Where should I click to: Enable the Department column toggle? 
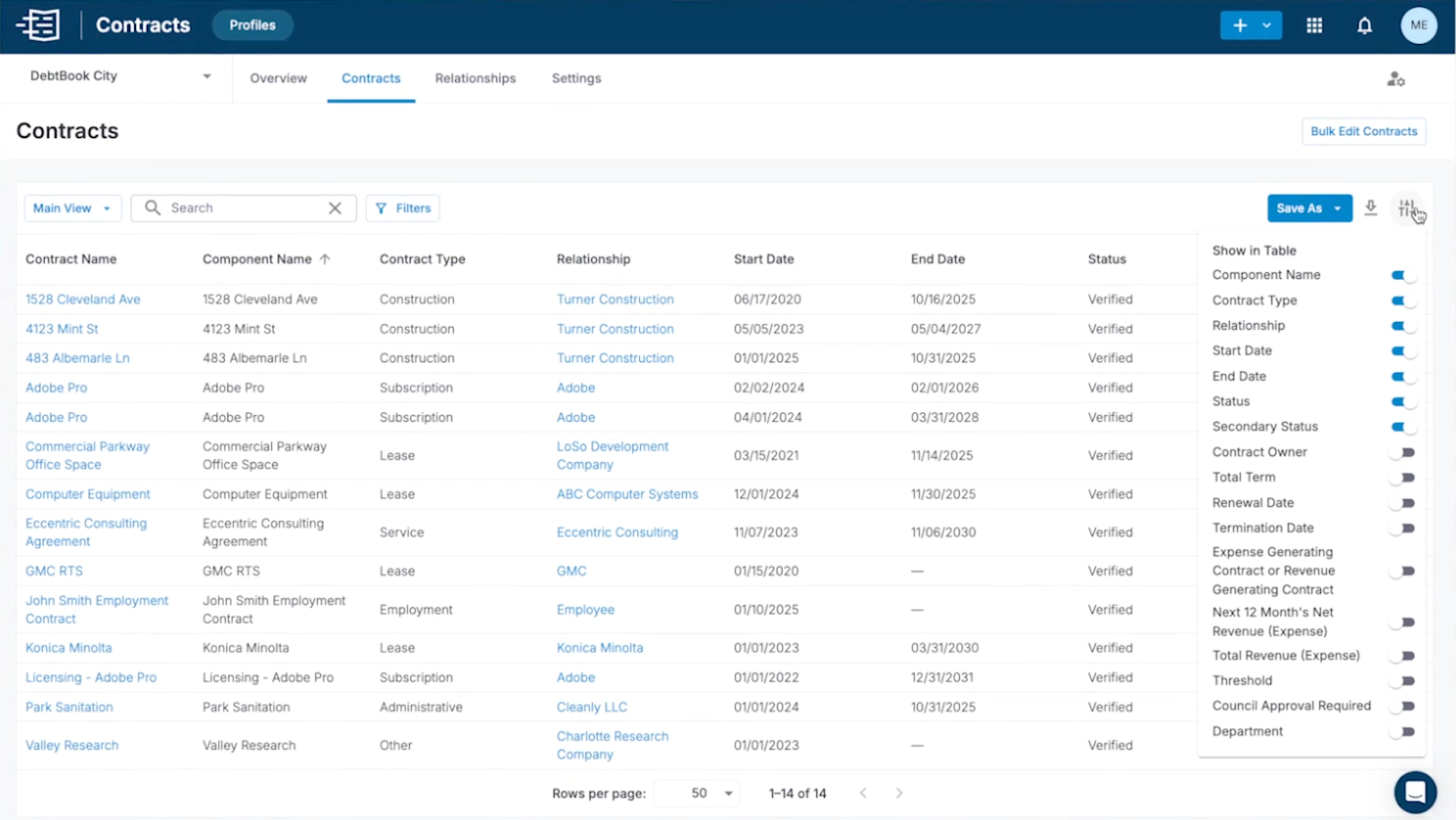click(1403, 731)
